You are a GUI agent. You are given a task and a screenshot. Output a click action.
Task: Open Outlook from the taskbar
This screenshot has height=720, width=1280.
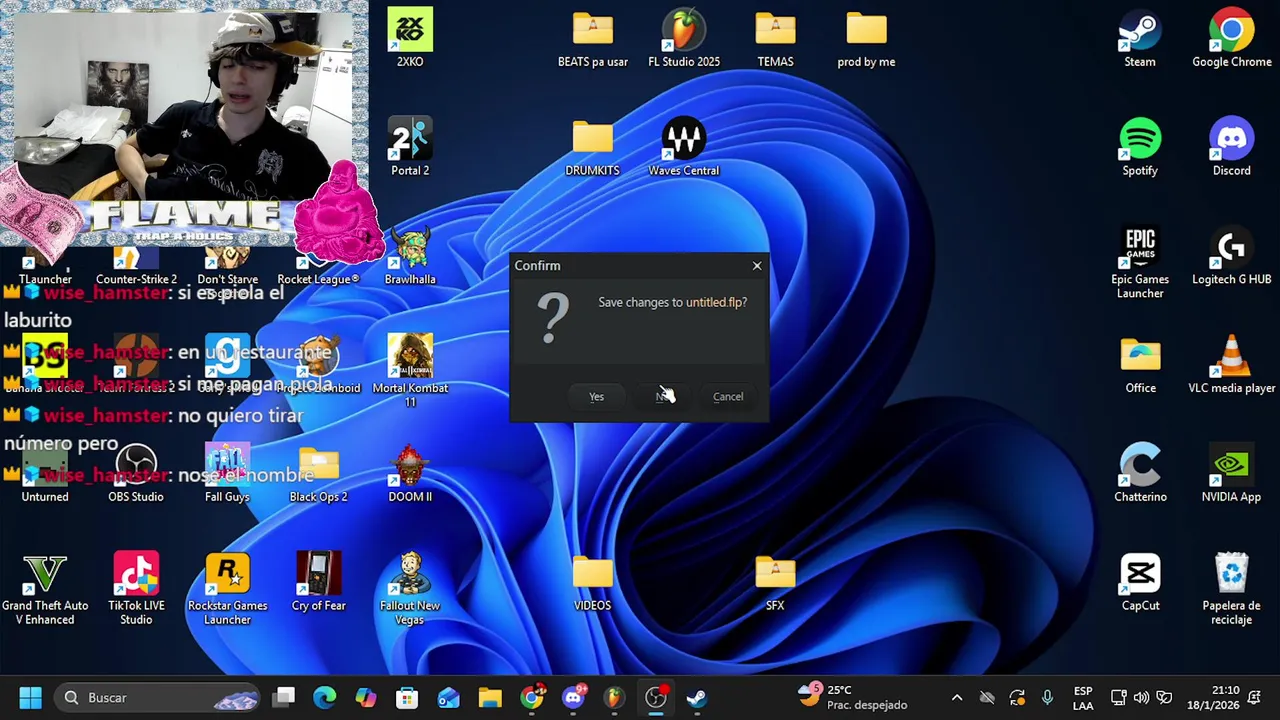448,698
